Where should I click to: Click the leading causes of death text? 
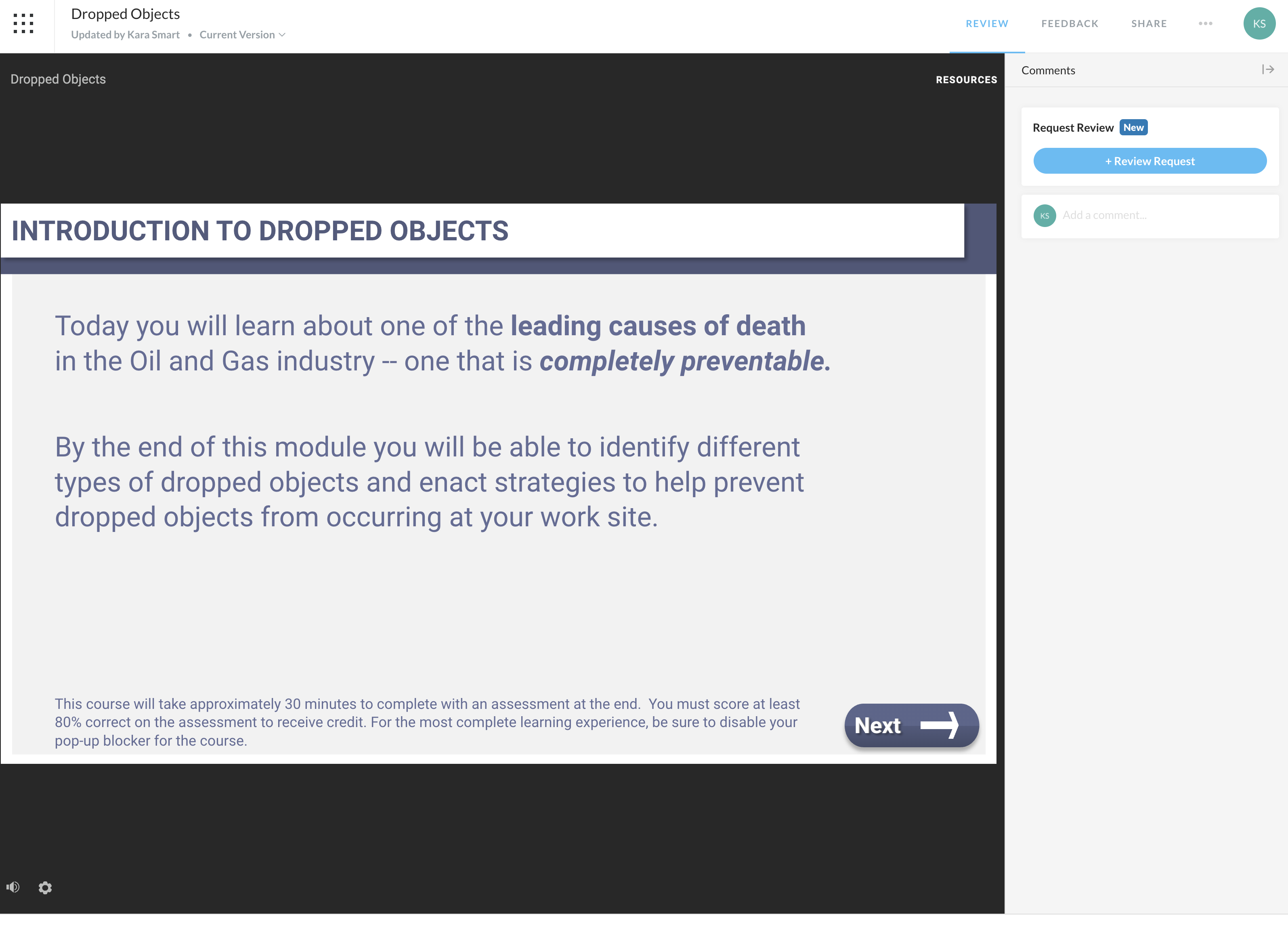(x=658, y=327)
